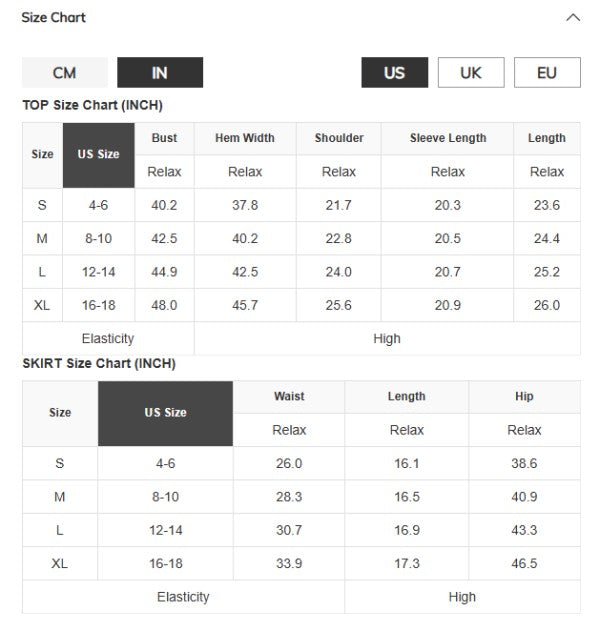
Task: Select the Sleeve Length column header
Action: (x=447, y=138)
